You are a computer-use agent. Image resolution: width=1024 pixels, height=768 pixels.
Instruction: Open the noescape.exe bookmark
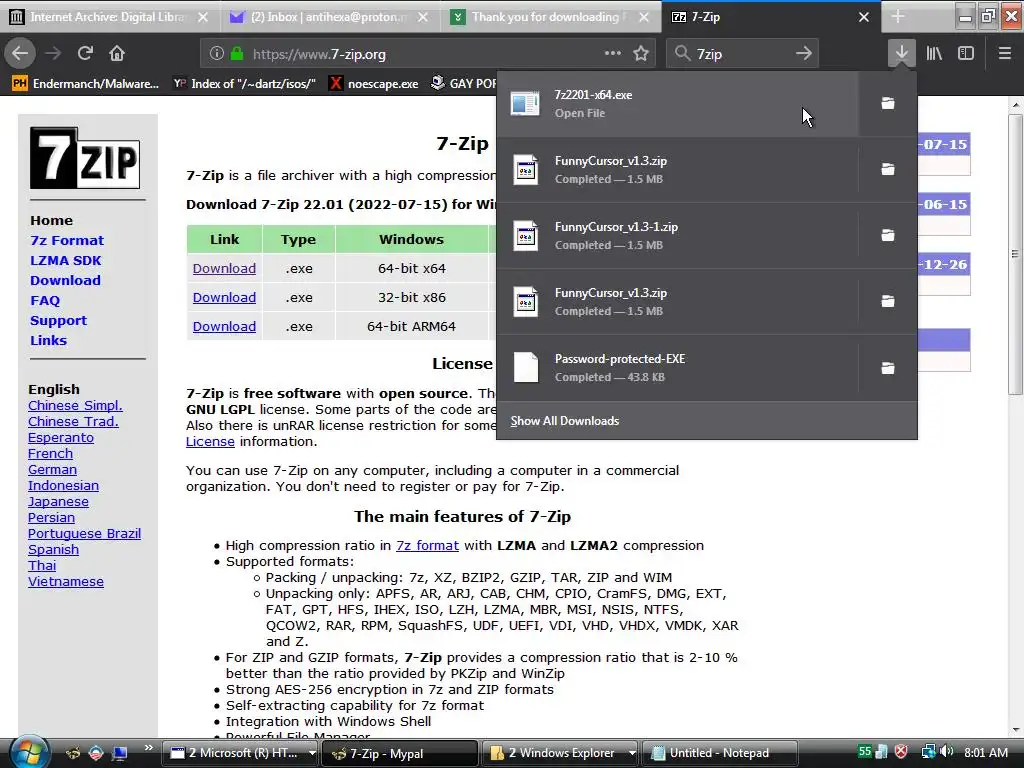pyautogui.click(x=373, y=84)
